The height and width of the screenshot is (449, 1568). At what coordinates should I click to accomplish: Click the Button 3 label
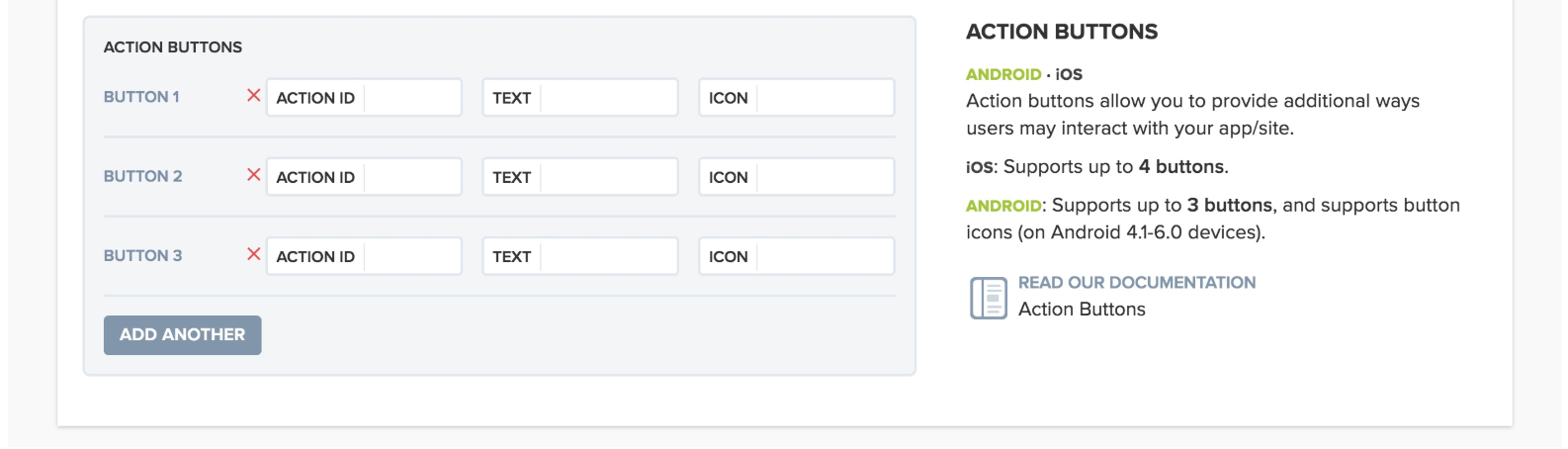point(143,255)
